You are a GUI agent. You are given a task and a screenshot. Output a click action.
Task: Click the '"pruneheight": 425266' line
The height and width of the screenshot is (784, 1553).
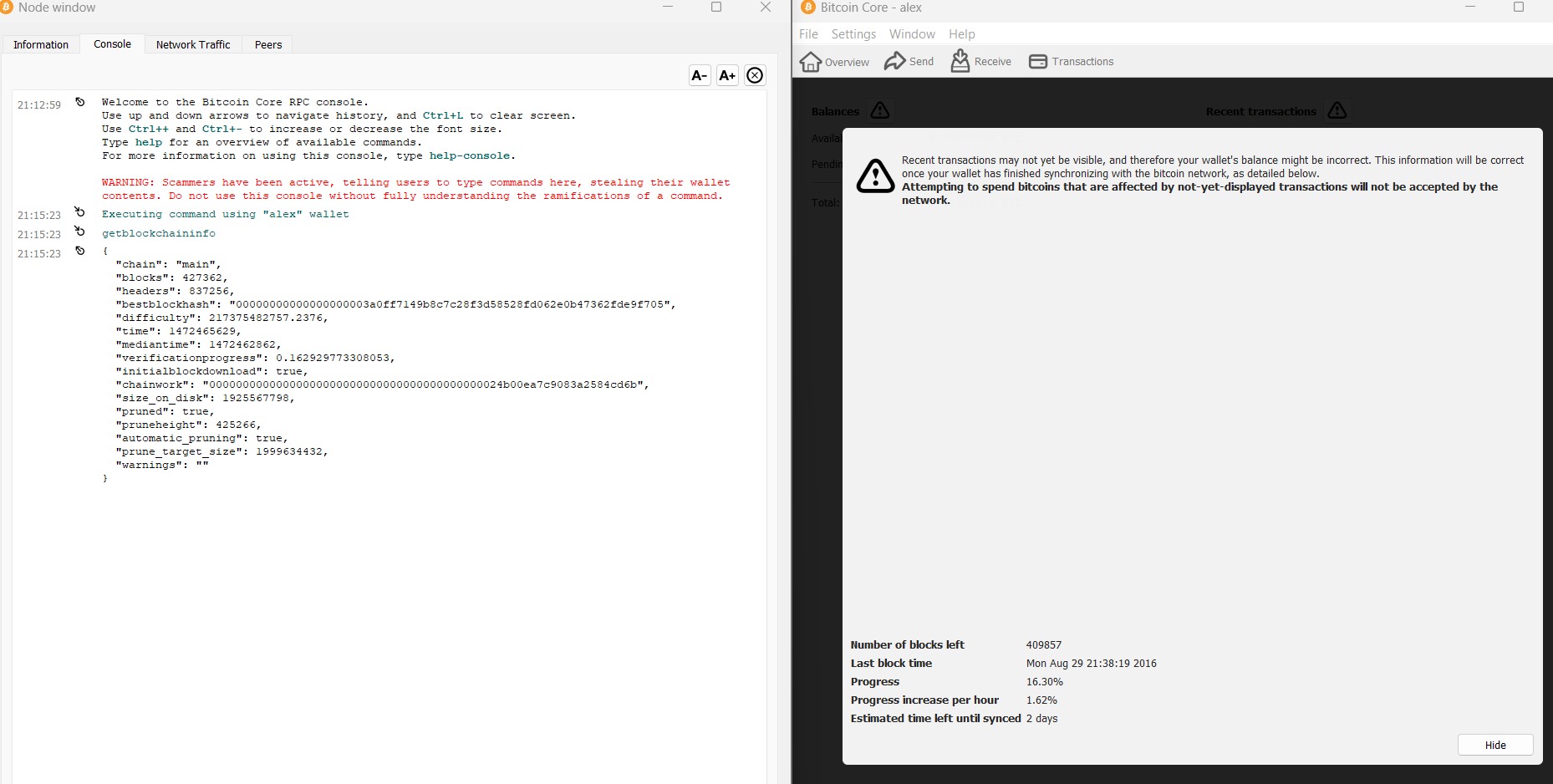(x=189, y=425)
